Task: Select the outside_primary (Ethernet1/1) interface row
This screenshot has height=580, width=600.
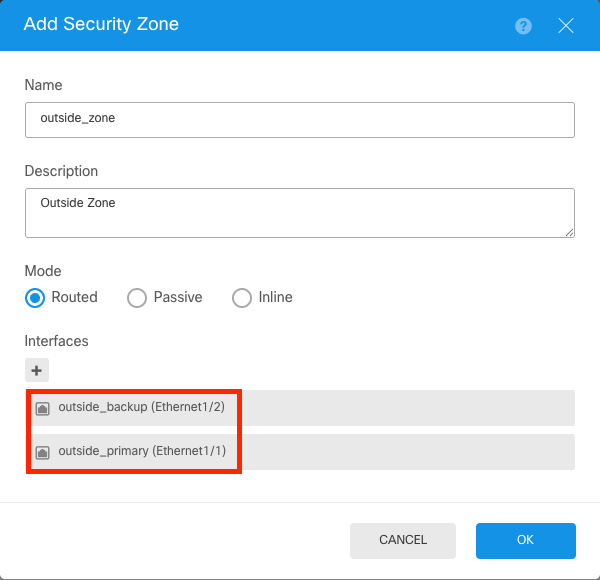Action: pyautogui.click(x=300, y=452)
